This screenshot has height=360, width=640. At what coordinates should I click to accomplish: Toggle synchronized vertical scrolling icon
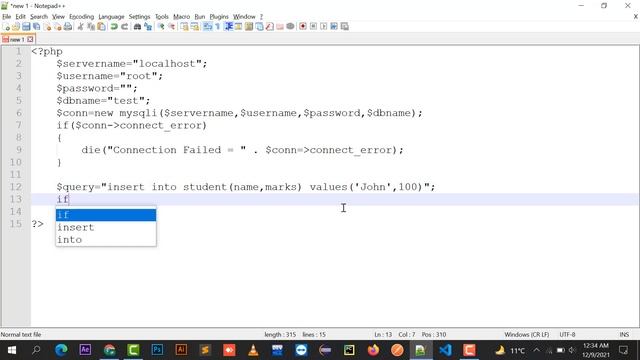coord(184,27)
